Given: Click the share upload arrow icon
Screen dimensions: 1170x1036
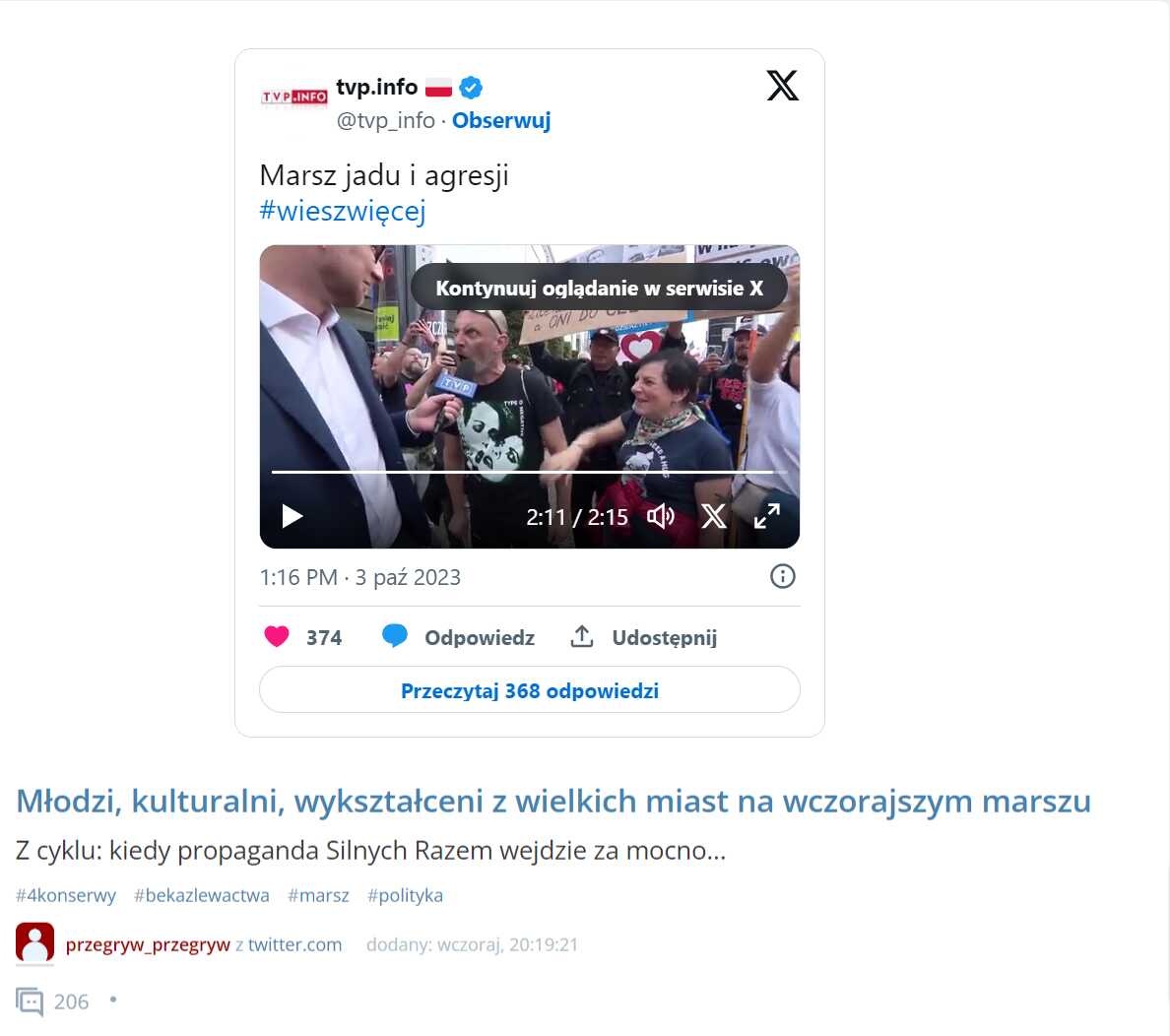Looking at the screenshot, I should point(582,636).
